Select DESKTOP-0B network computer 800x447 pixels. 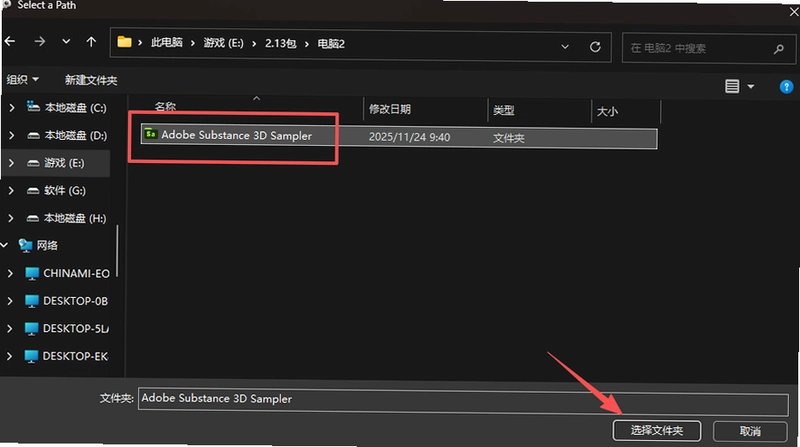[x=75, y=301]
